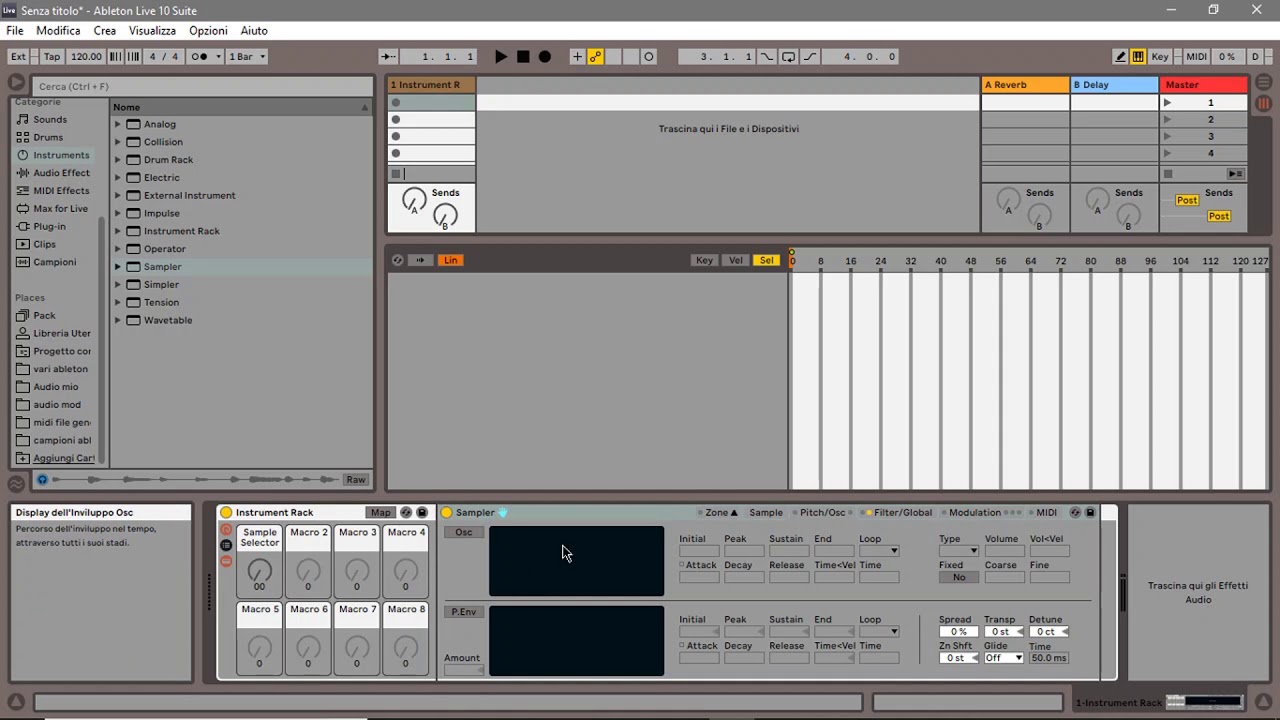The image size is (1280, 720).
Task: Enable MIDI Arrangement Overdub plus icon
Action: 577,57
